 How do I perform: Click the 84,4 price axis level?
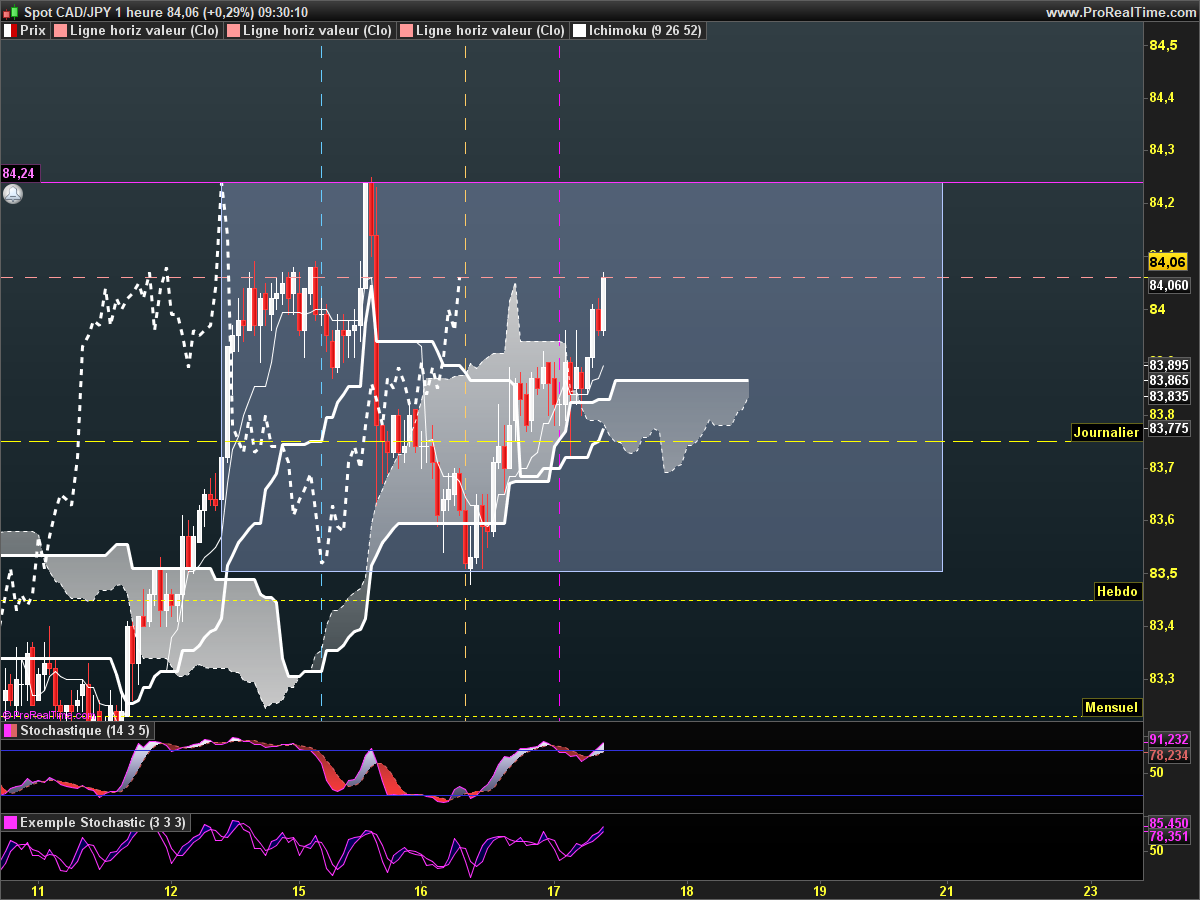pyautogui.click(x=1163, y=97)
